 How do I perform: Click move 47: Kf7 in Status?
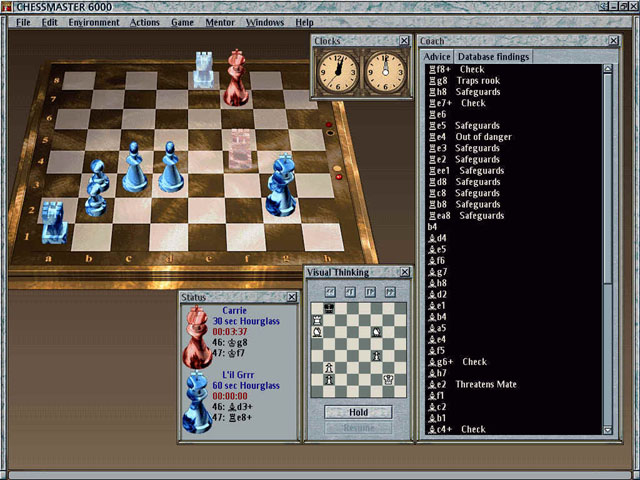tap(228, 353)
